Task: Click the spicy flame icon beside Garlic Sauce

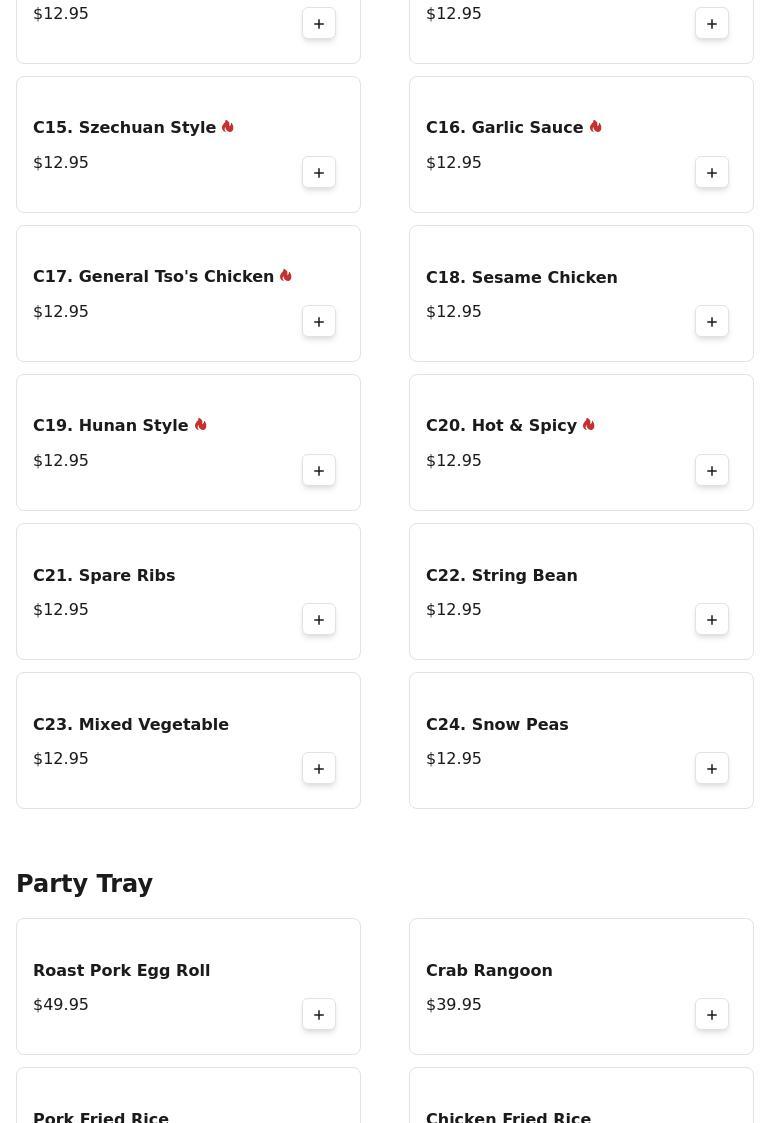Action: pyautogui.click(x=596, y=127)
